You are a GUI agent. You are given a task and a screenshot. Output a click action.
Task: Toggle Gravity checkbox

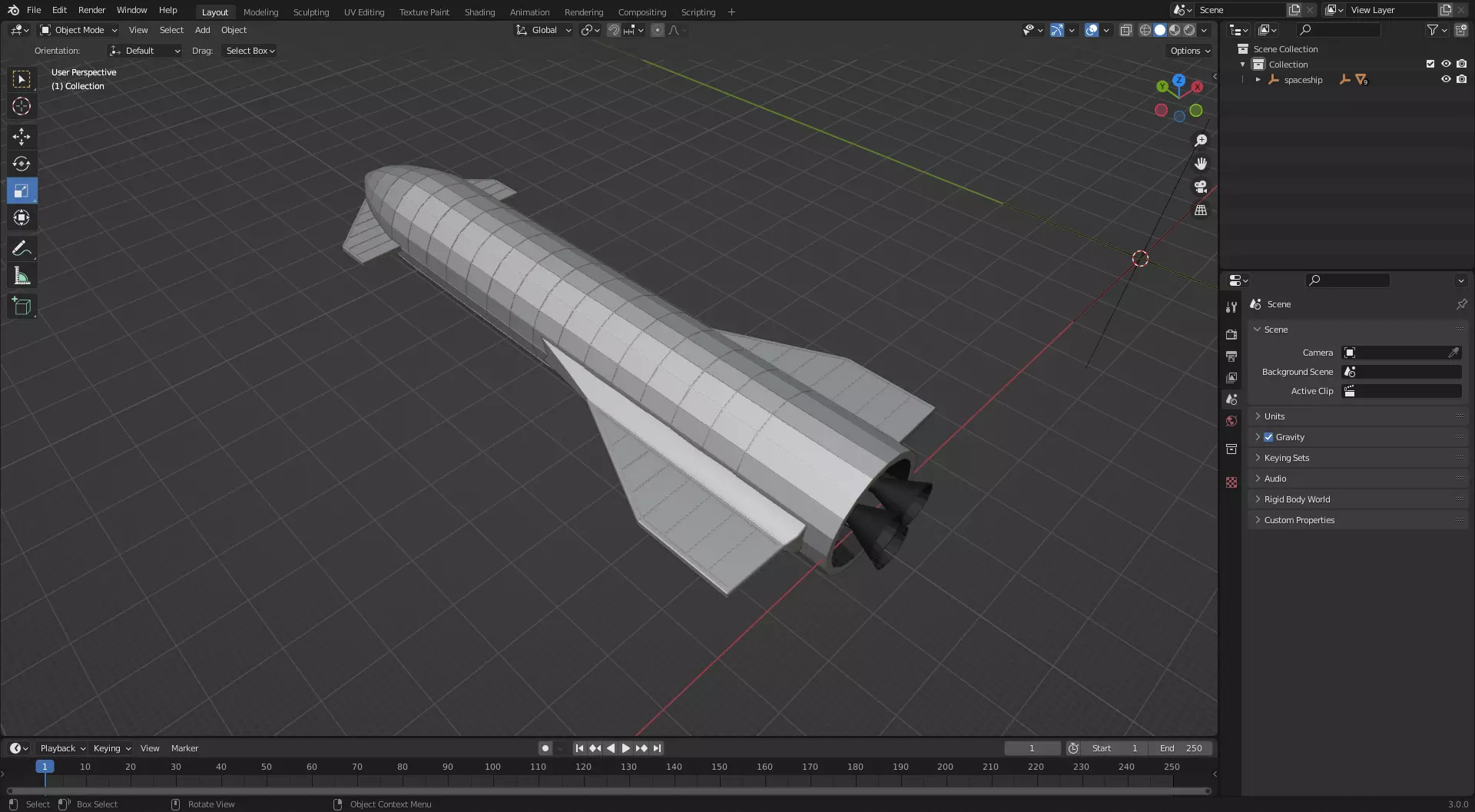(x=1268, y=437)
